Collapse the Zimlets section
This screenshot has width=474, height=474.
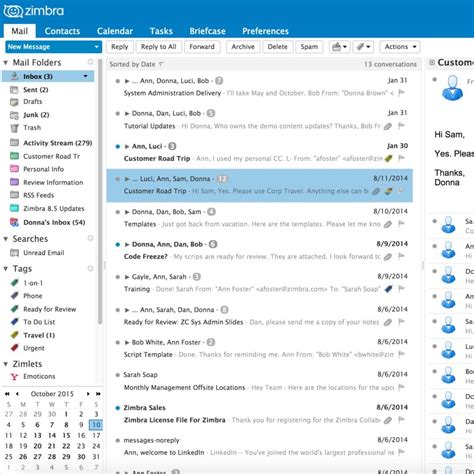[x=6, y=364]
